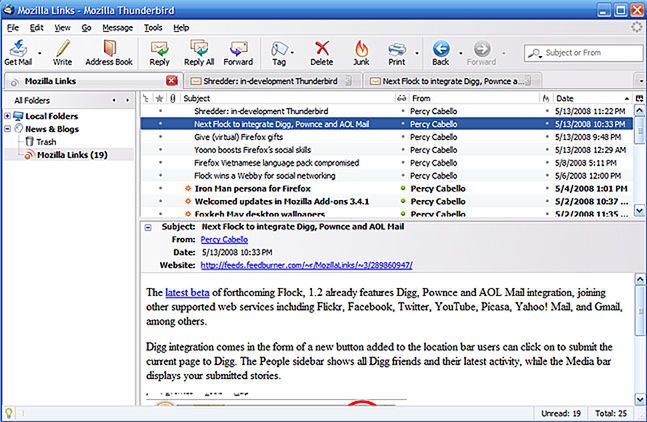Viewport: 647px width, 422px height.
Task: Open the tab list dropdown arrow
Action: tap(641, 81)
